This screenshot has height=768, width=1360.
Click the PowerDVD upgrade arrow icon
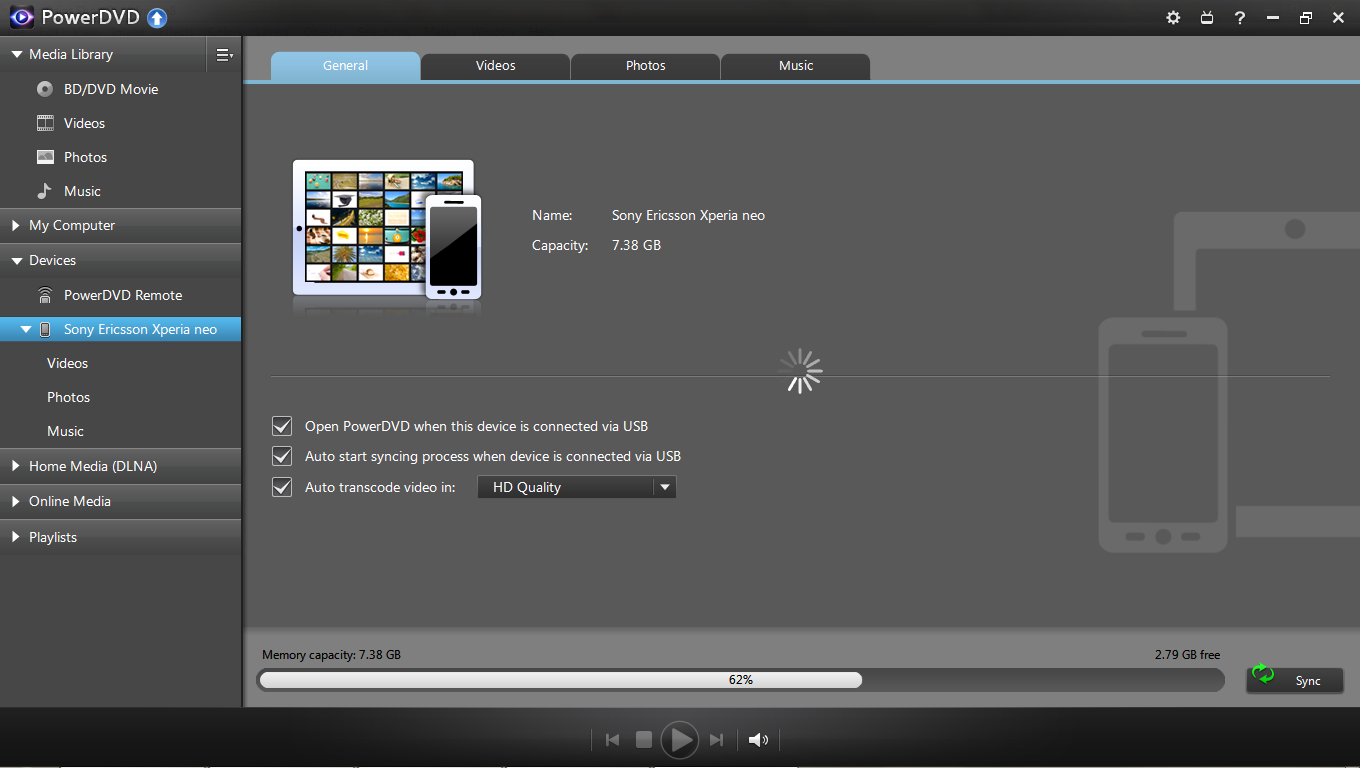157,18
